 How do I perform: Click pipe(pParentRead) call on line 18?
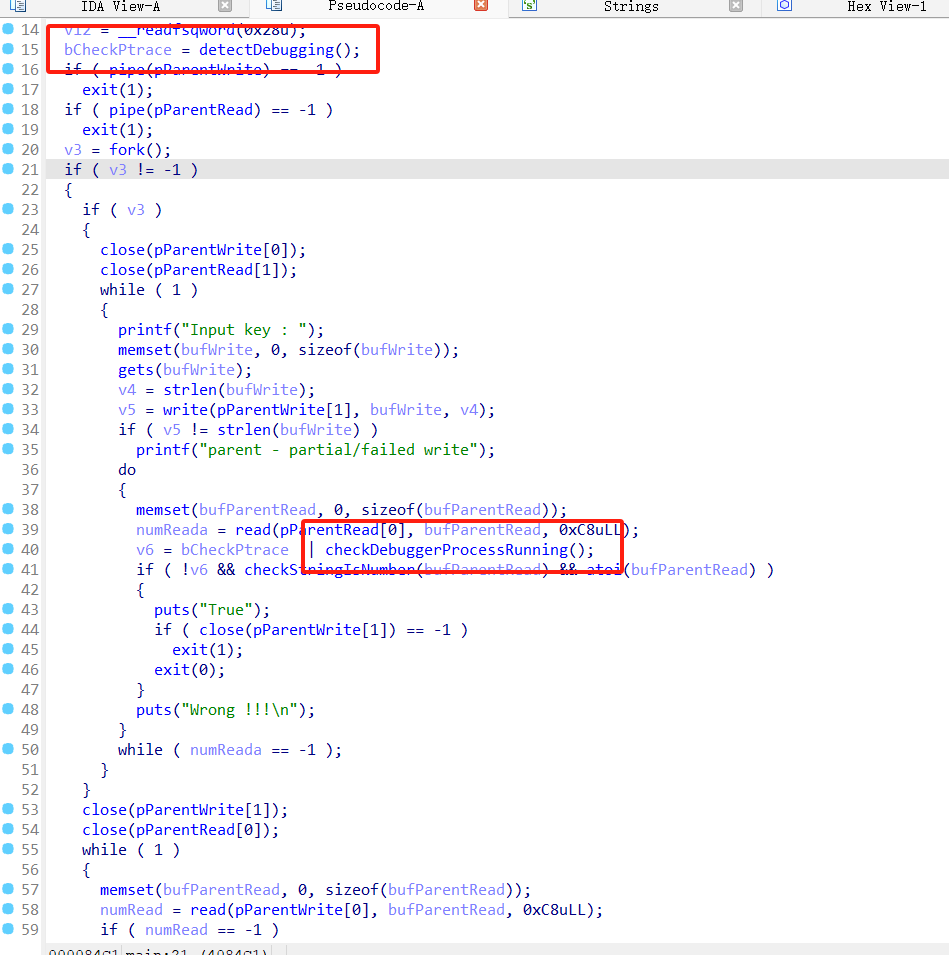[185, 110]
